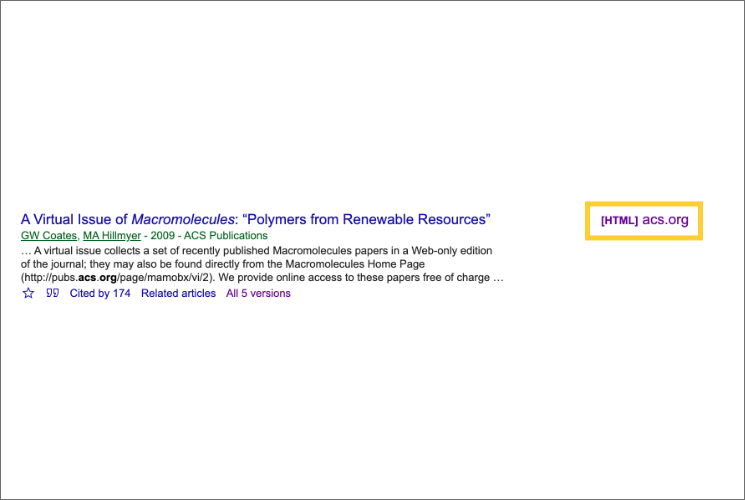Viewport: 745px width, 500px height.
Task: Save article with the star icon
Action: tap(29, 293)
